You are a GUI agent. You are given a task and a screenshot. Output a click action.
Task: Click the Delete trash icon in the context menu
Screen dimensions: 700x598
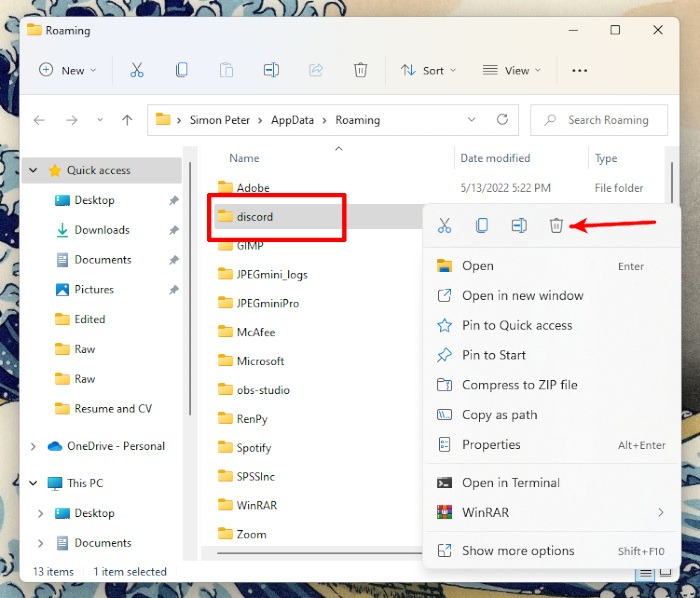(556, 225)
